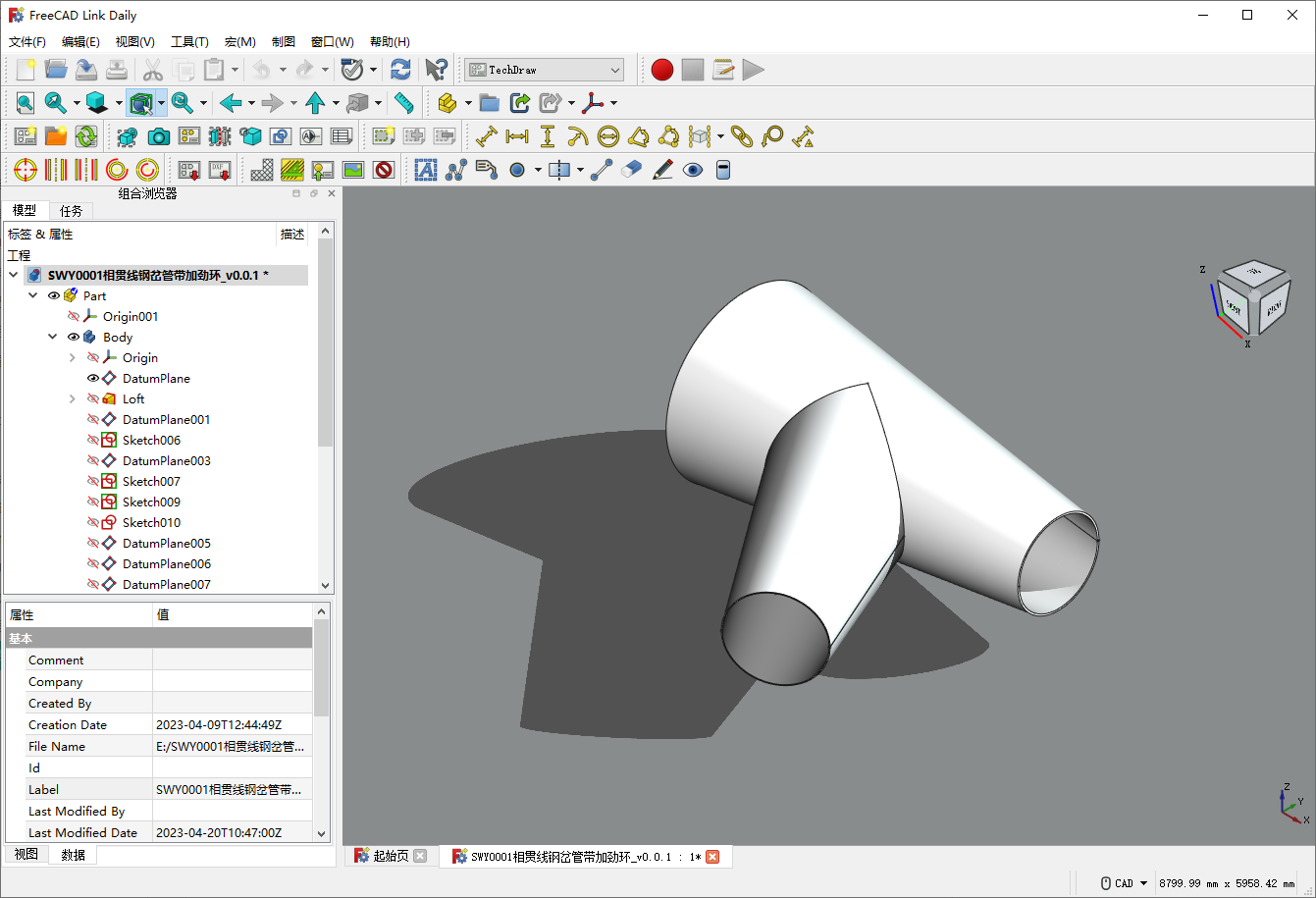The width and height of the screenshot is (1316, 898).
Task: Click the insert horizontal dimension icon
Action: (517, 137)
